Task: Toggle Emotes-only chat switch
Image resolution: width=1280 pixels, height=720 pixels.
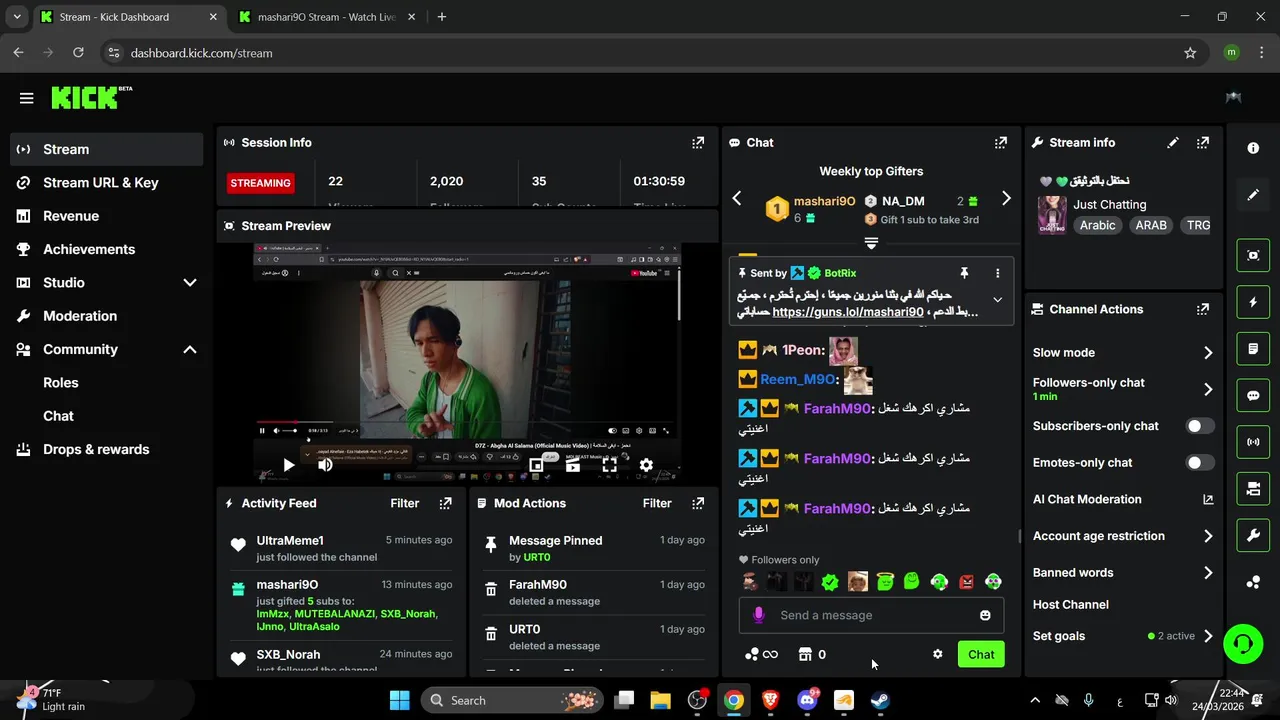Action: (x=1199, y=463)
